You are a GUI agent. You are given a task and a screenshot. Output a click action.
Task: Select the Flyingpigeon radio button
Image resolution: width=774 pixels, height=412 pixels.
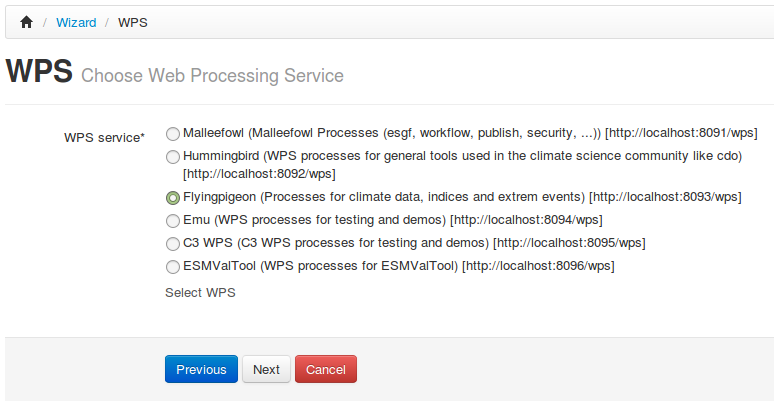click(x=173, y=197)
